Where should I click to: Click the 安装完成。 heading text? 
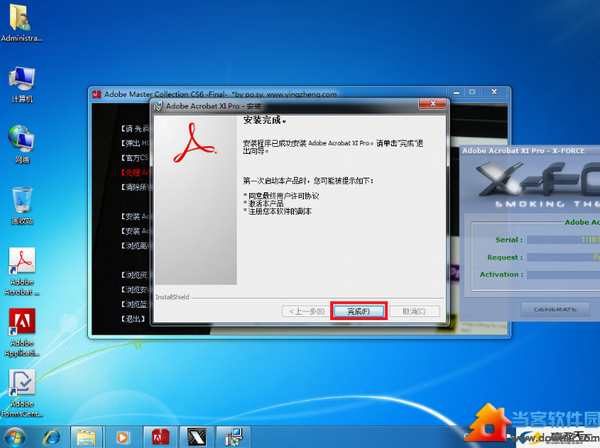[265, 120]
